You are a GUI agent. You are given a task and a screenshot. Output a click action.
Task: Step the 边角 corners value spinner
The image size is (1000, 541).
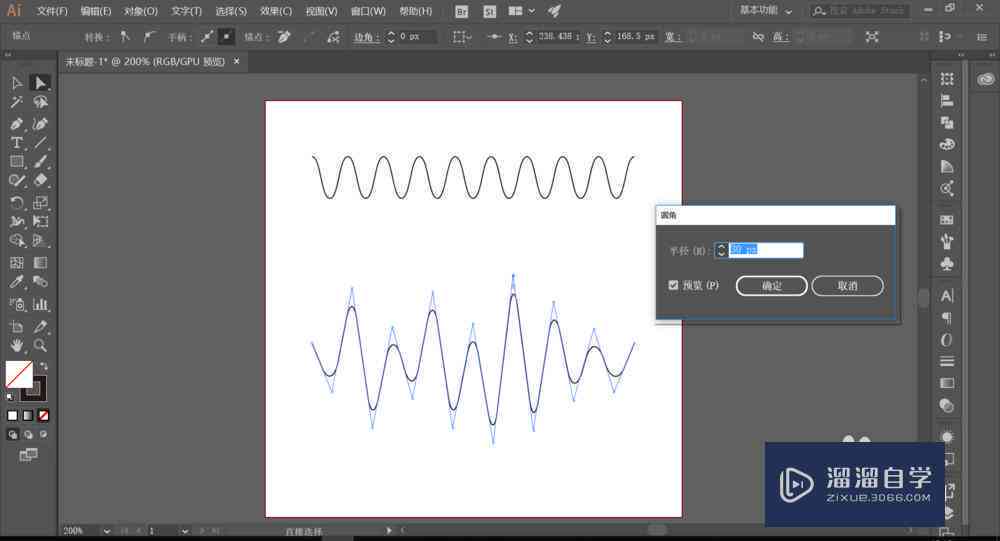(391, 37)
